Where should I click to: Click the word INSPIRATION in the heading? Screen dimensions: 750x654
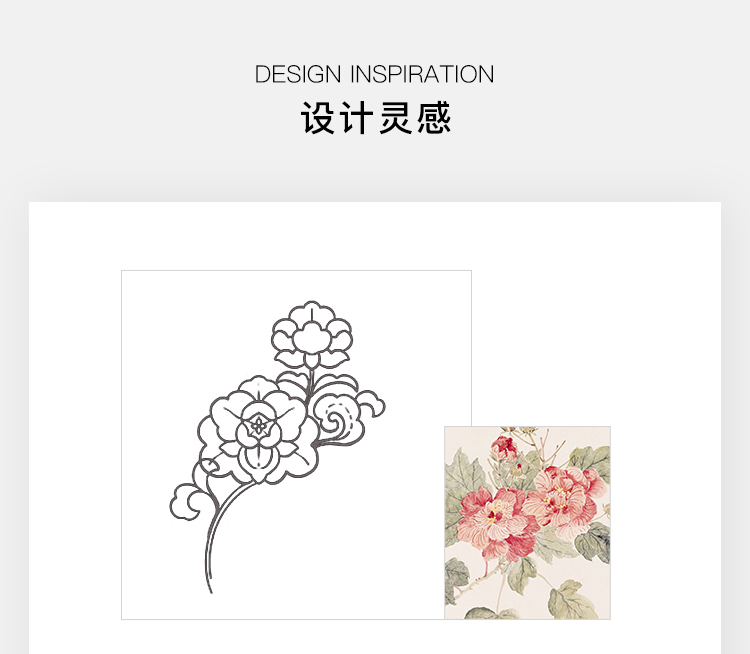click(422, 74)
